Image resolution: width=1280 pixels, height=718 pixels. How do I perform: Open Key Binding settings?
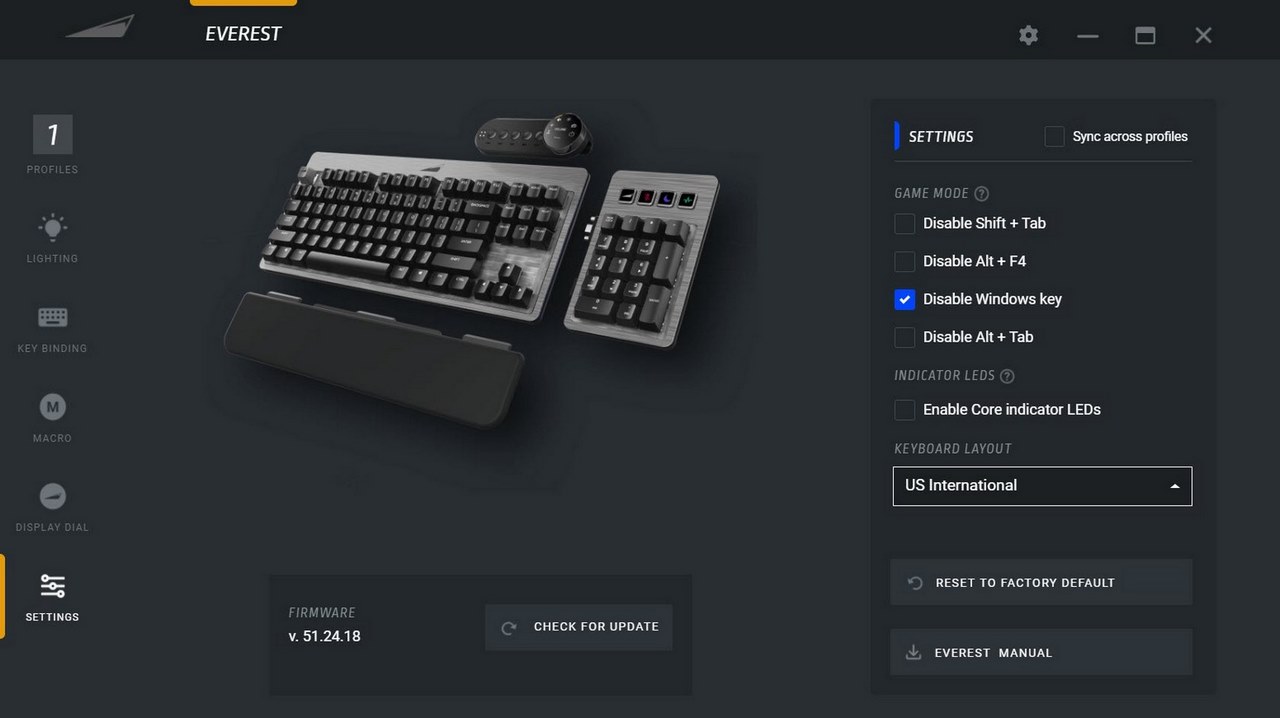click(52, 328)
